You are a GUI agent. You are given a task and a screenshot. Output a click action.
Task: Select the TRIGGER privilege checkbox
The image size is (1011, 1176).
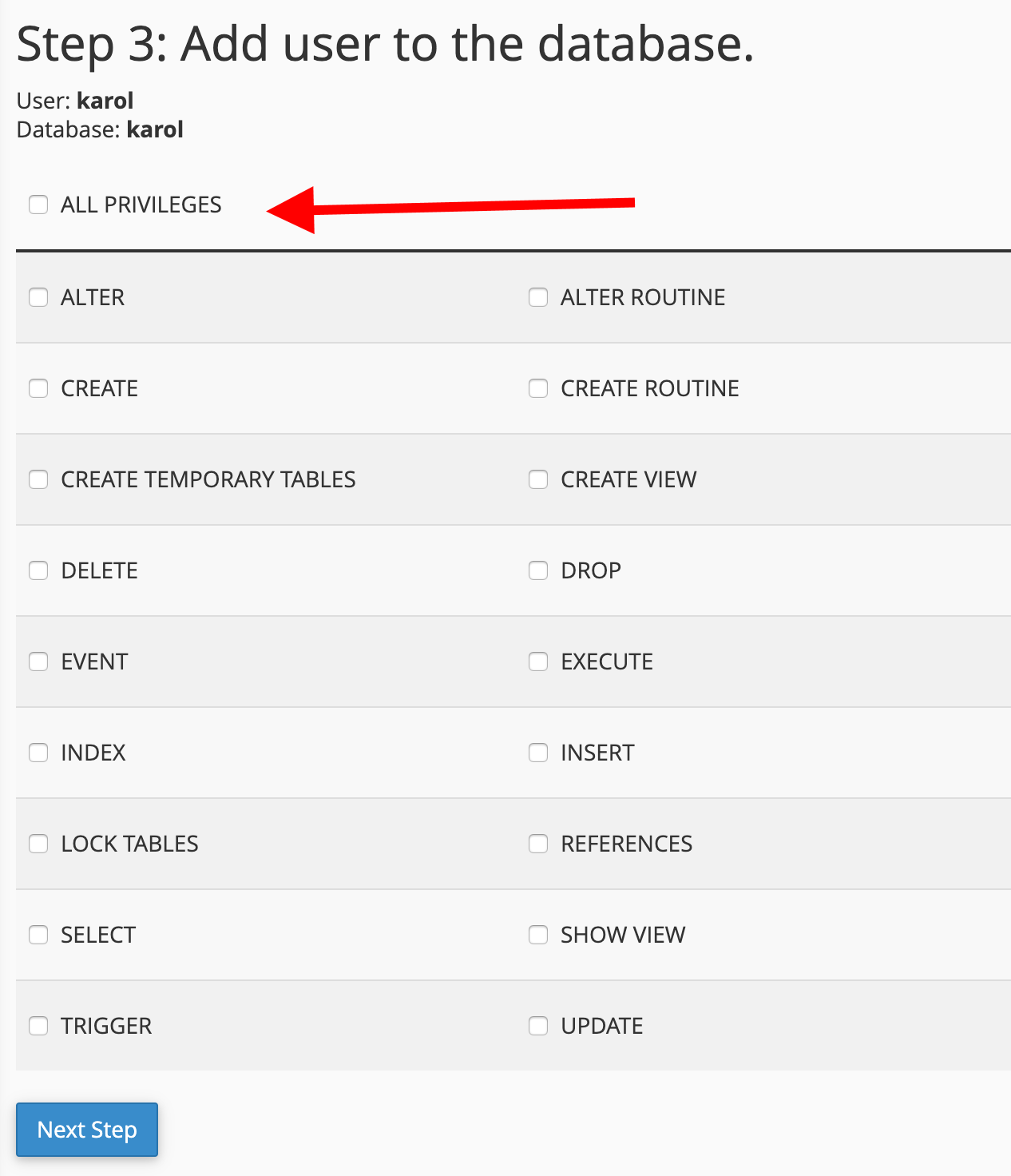[38, 1026]
